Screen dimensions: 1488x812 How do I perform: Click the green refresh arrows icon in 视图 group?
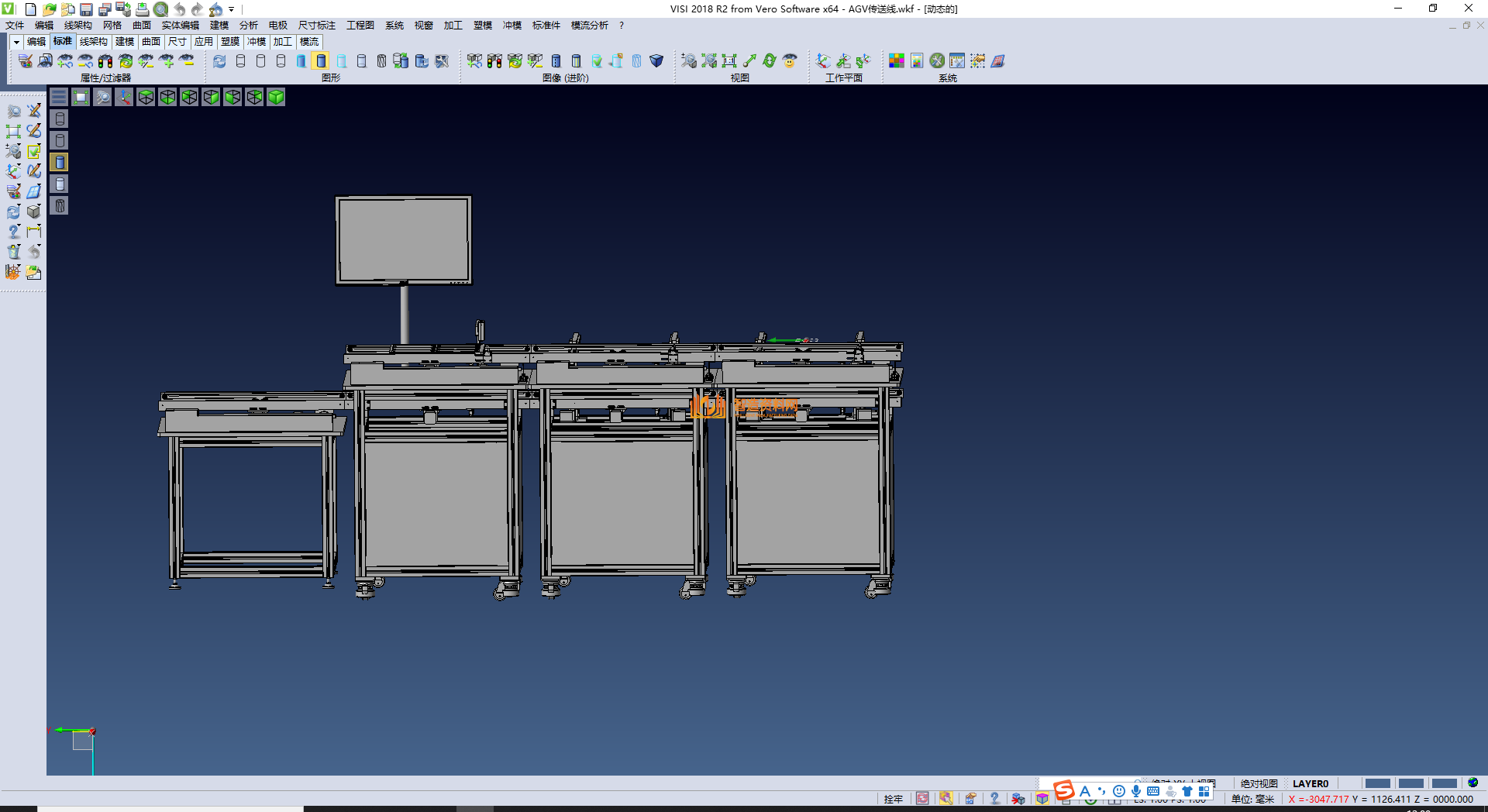pyautogui.click(x=769, y=60)
